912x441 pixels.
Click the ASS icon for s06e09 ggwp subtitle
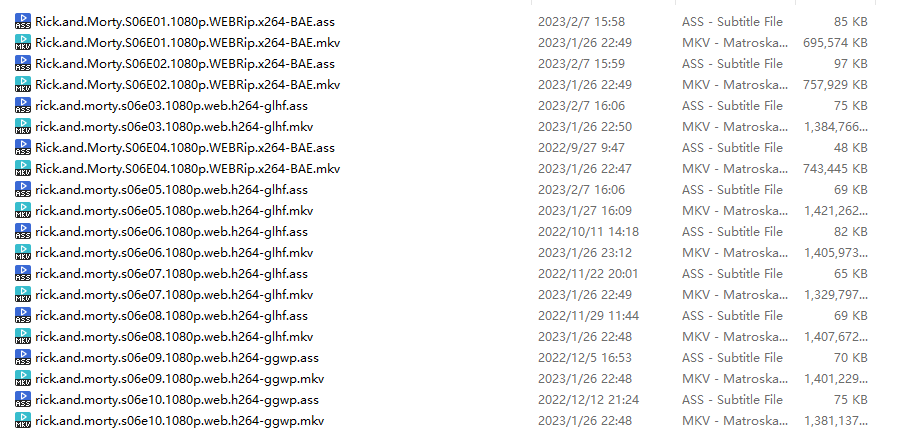(x=23, y=358)
